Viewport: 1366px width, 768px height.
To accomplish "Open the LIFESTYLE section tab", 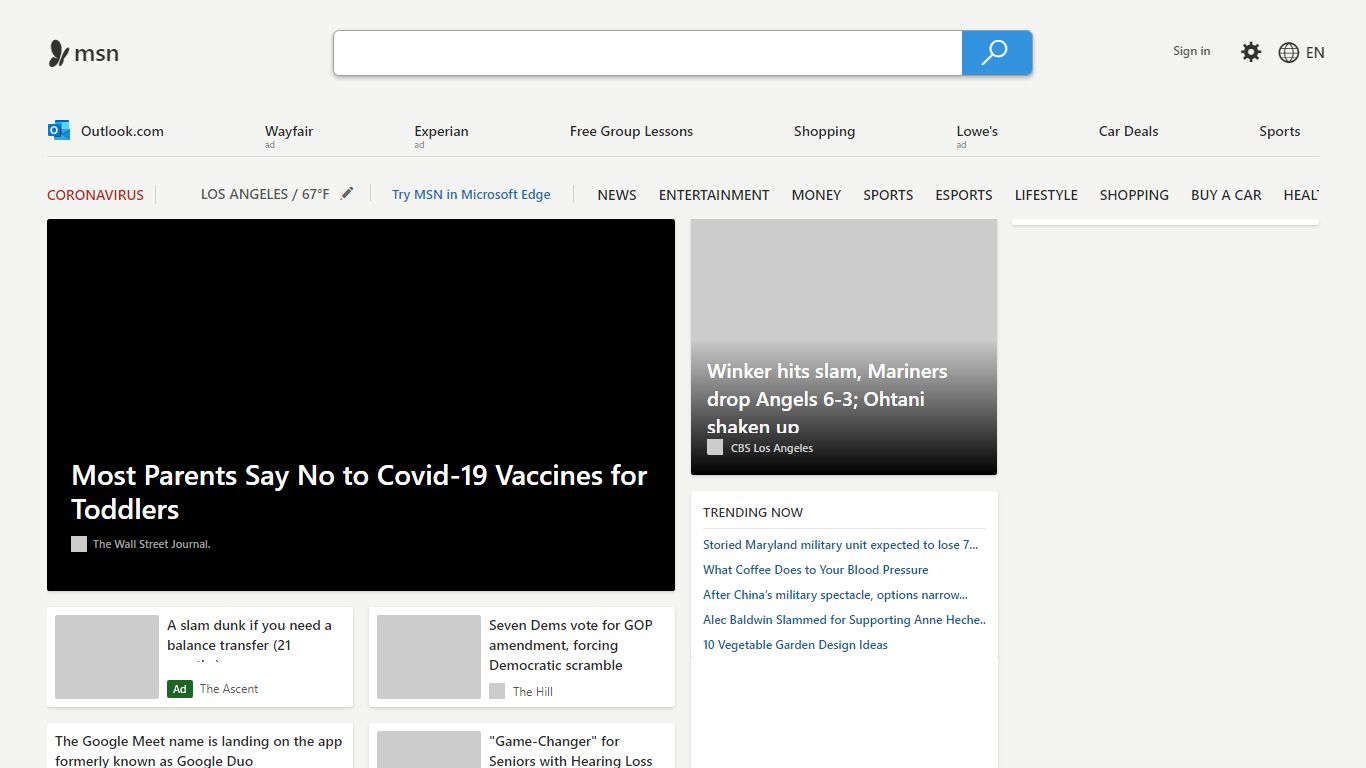I will point(1046,195).
